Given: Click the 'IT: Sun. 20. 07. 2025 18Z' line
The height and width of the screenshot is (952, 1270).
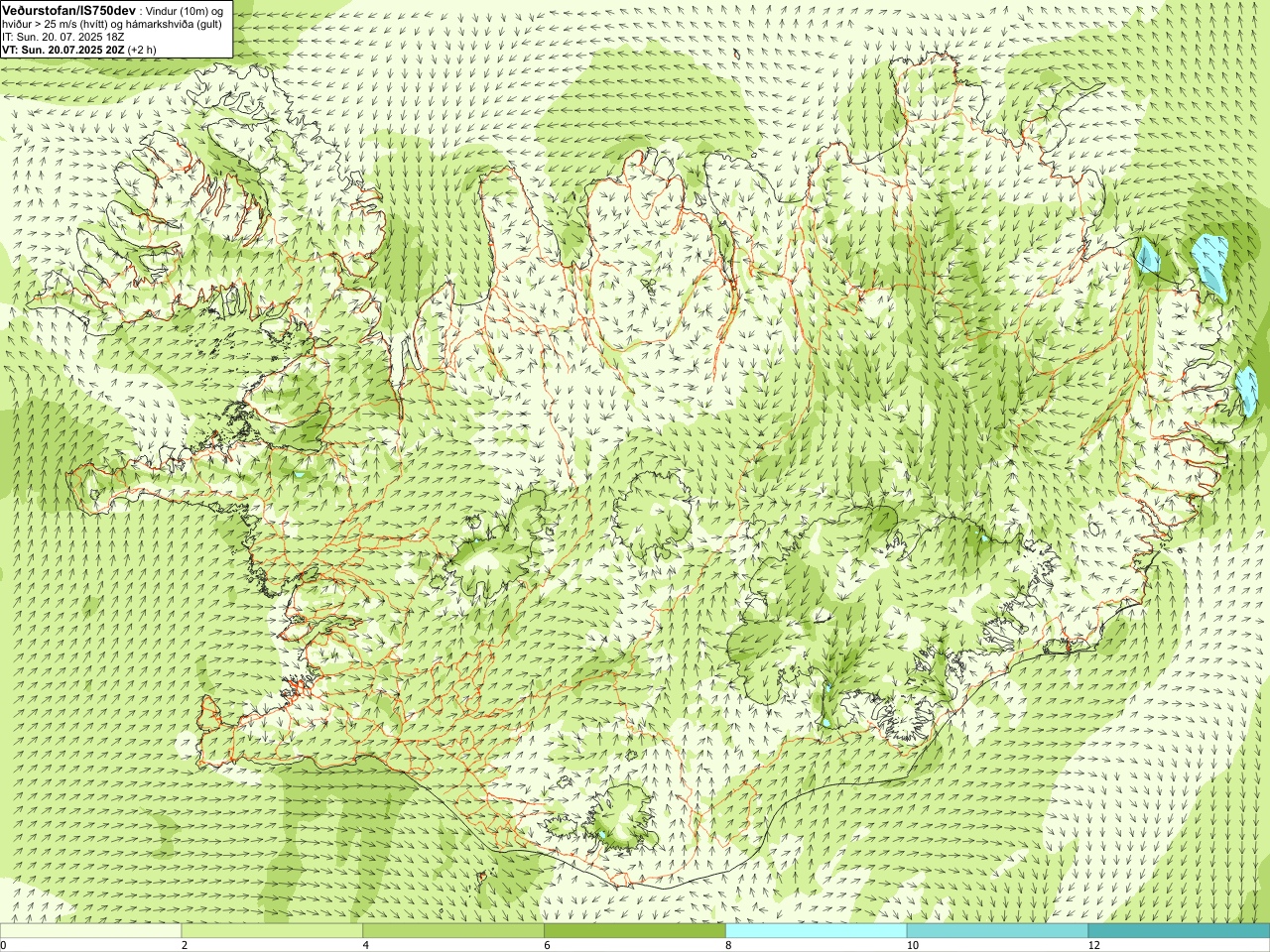Looking at the screenshot, I should (63, 37).
